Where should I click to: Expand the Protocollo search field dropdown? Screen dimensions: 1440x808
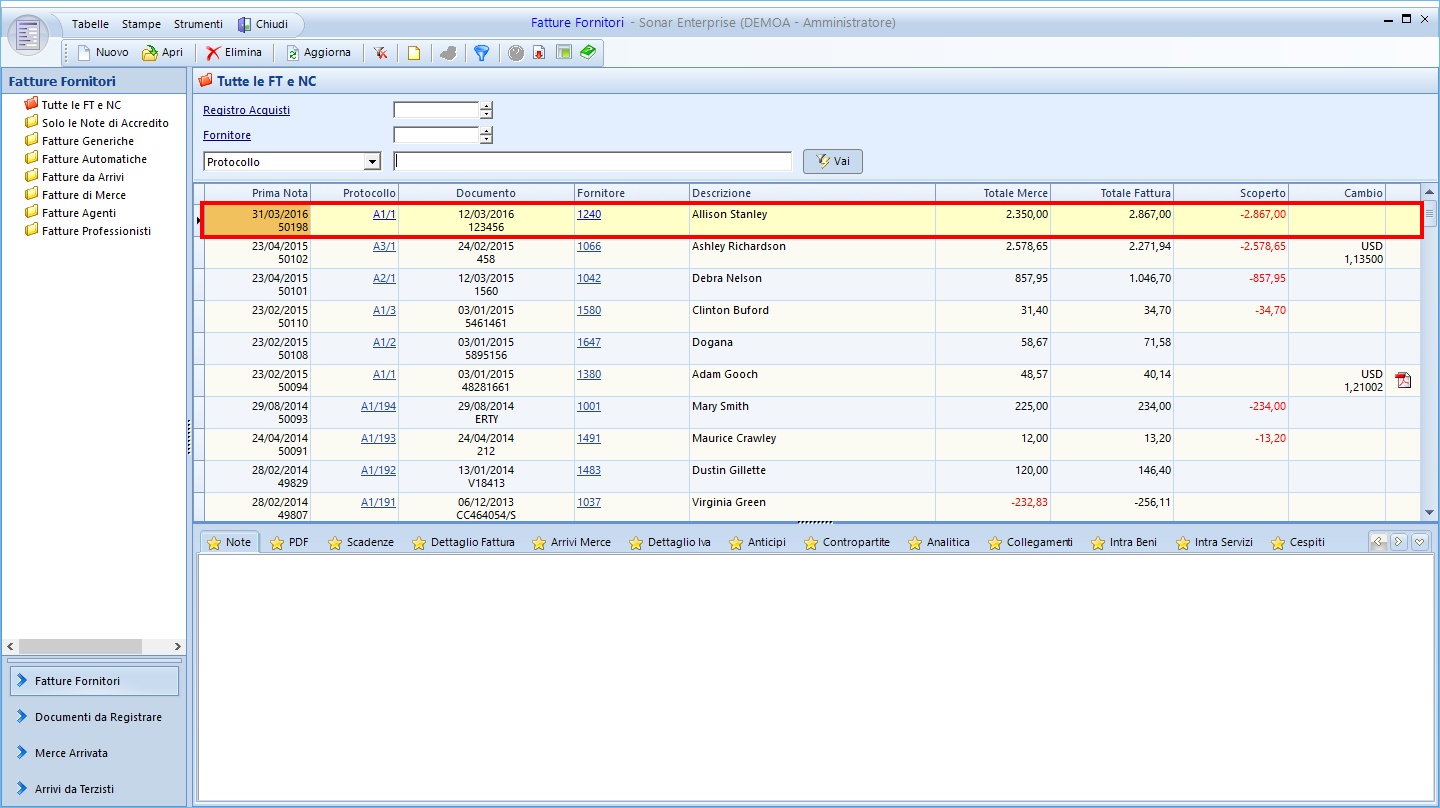[x=372, y=162]
